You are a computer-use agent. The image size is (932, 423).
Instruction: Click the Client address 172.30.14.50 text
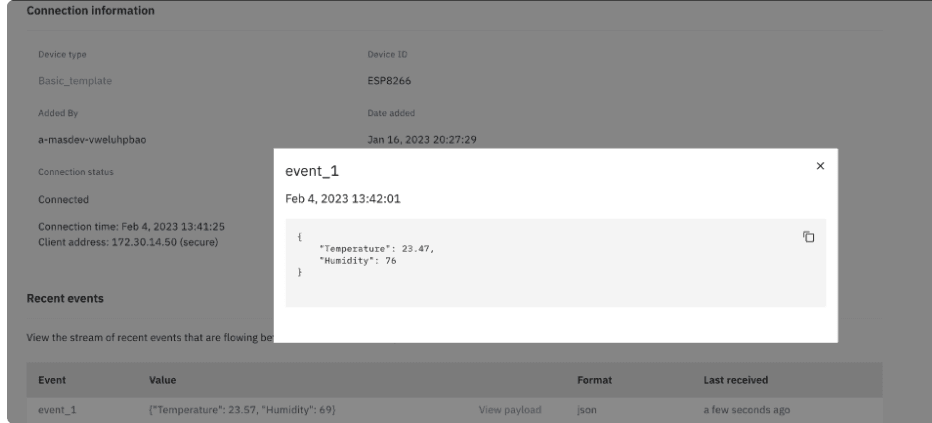point(128,242)
